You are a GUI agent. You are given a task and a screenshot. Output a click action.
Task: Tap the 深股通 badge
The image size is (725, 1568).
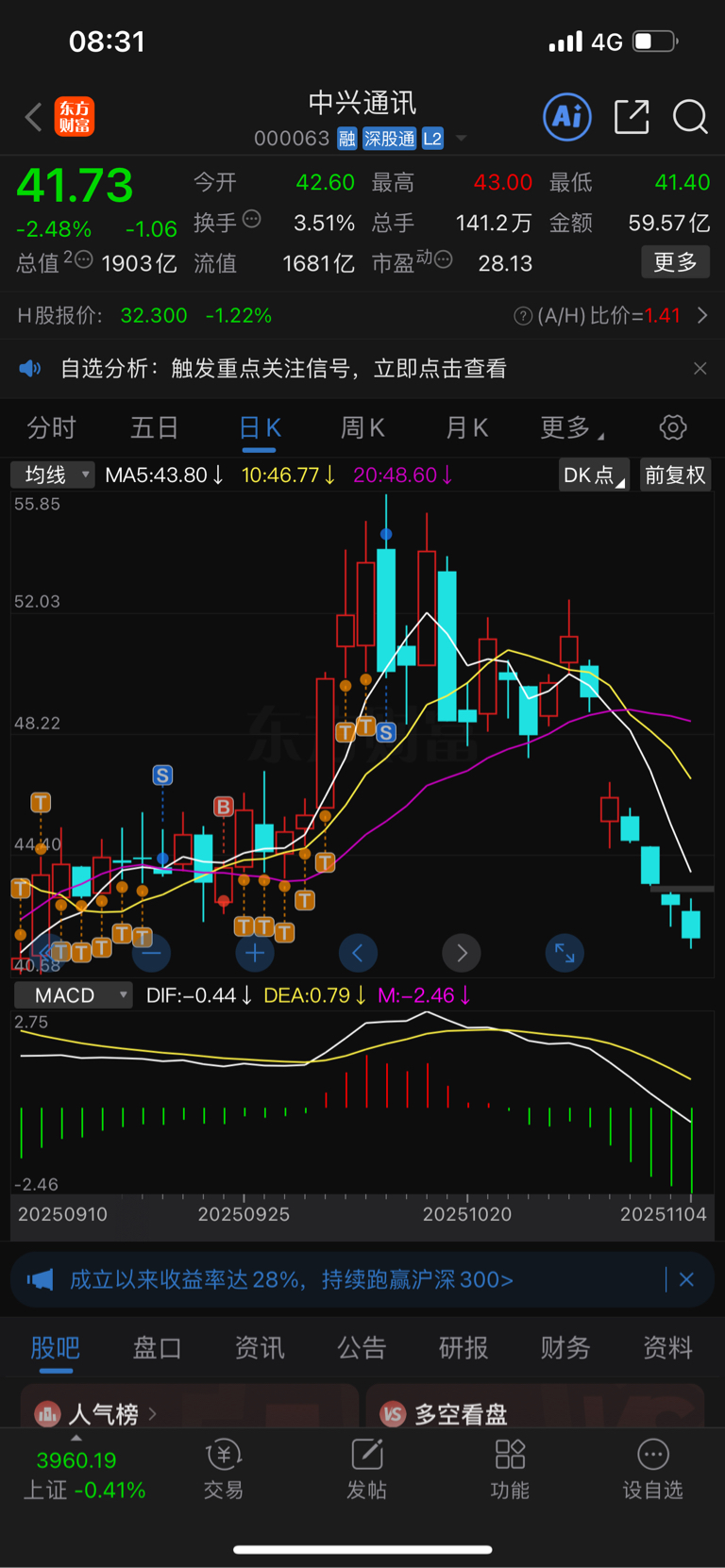pos(390,139)
